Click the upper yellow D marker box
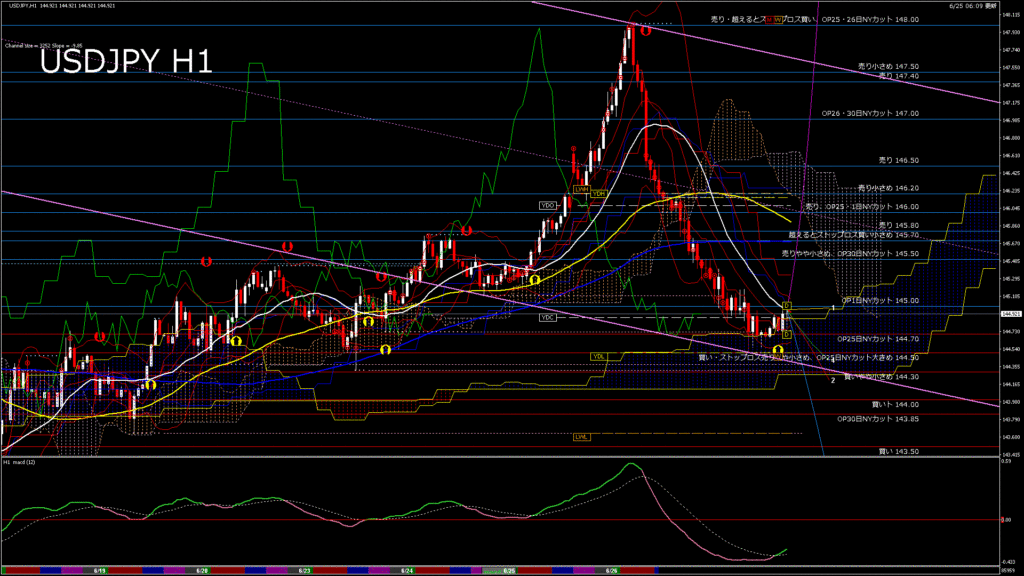1024x576 pixels. 787,306
